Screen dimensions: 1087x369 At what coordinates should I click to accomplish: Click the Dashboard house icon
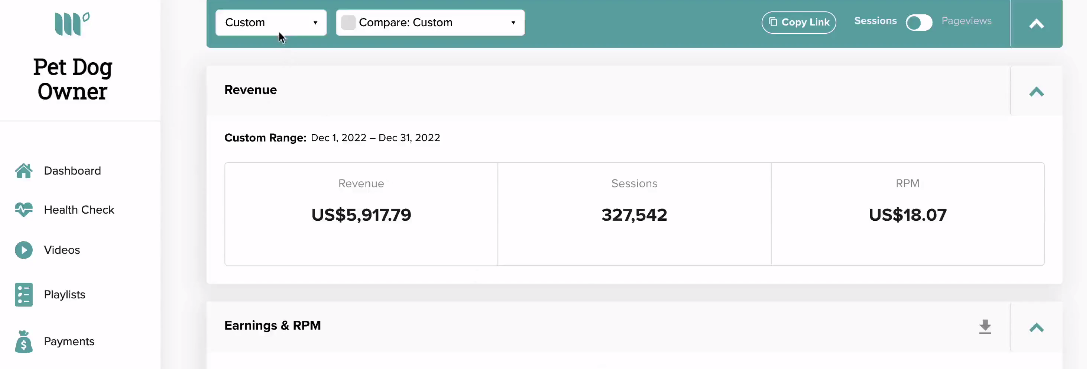(24, 171)
